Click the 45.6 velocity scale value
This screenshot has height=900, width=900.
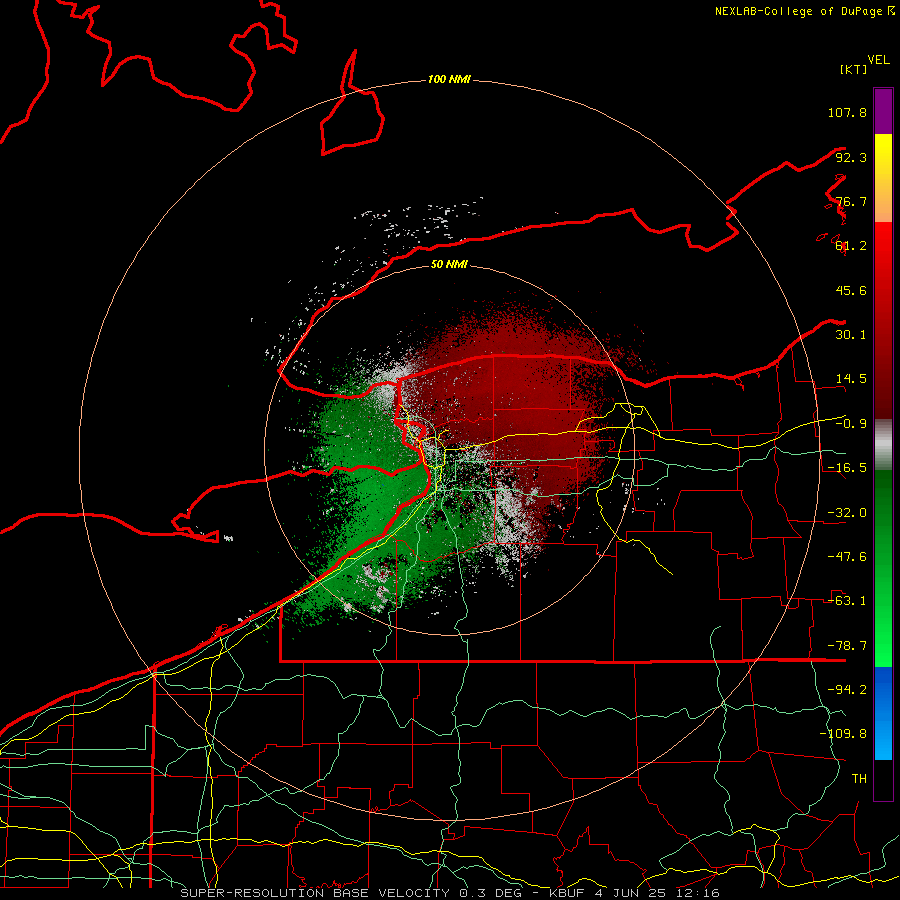click(851, 290)
